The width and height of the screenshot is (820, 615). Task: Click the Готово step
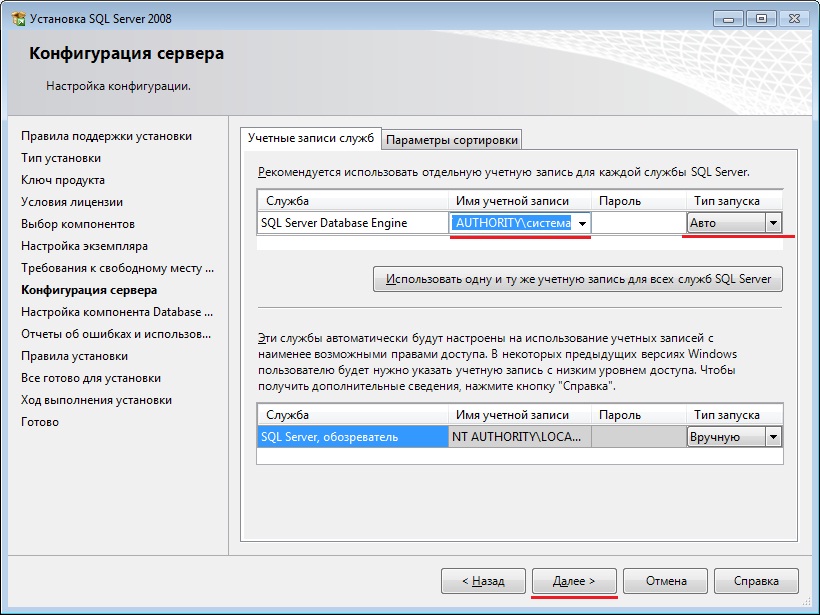pyautogui.click(x=40, y=422)
